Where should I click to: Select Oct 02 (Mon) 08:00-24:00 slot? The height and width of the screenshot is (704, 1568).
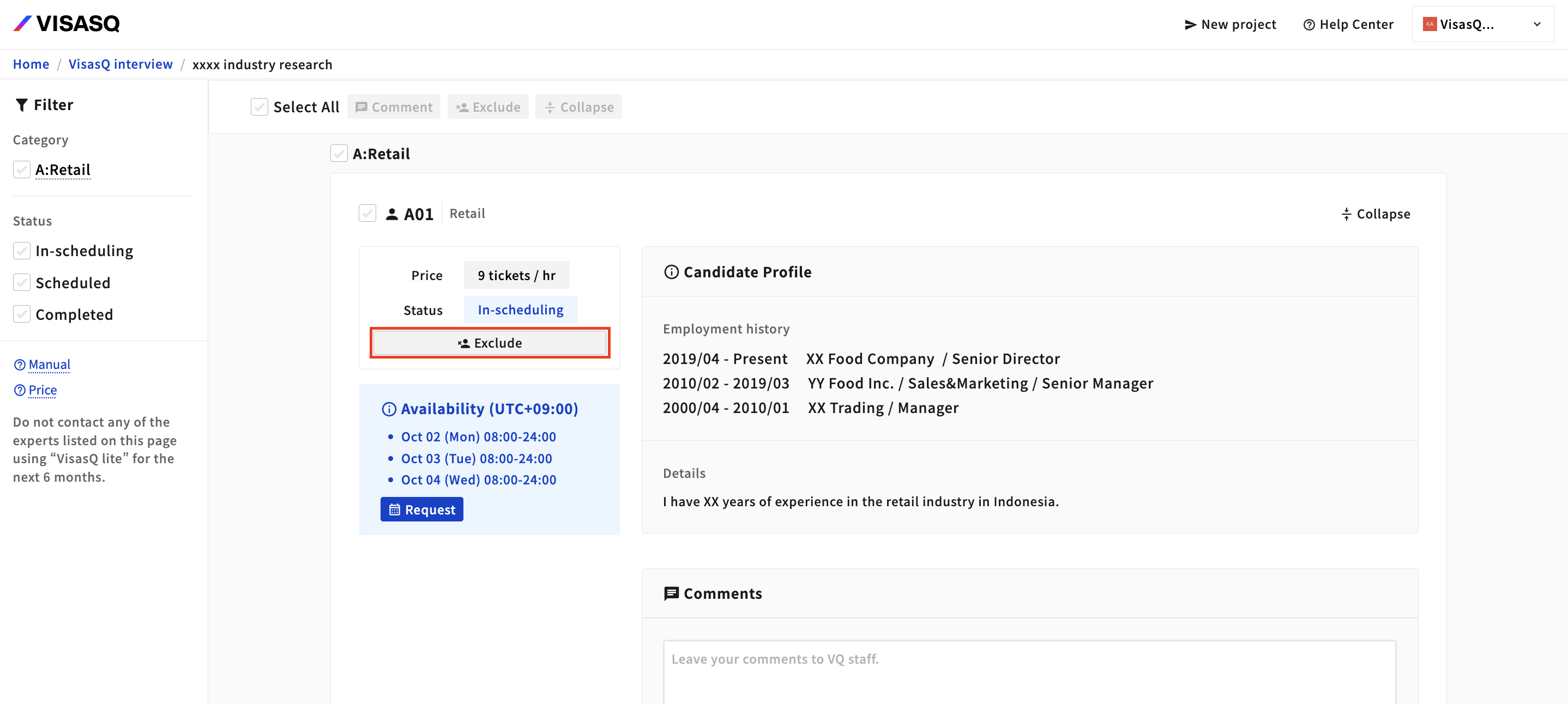[479, 436]
